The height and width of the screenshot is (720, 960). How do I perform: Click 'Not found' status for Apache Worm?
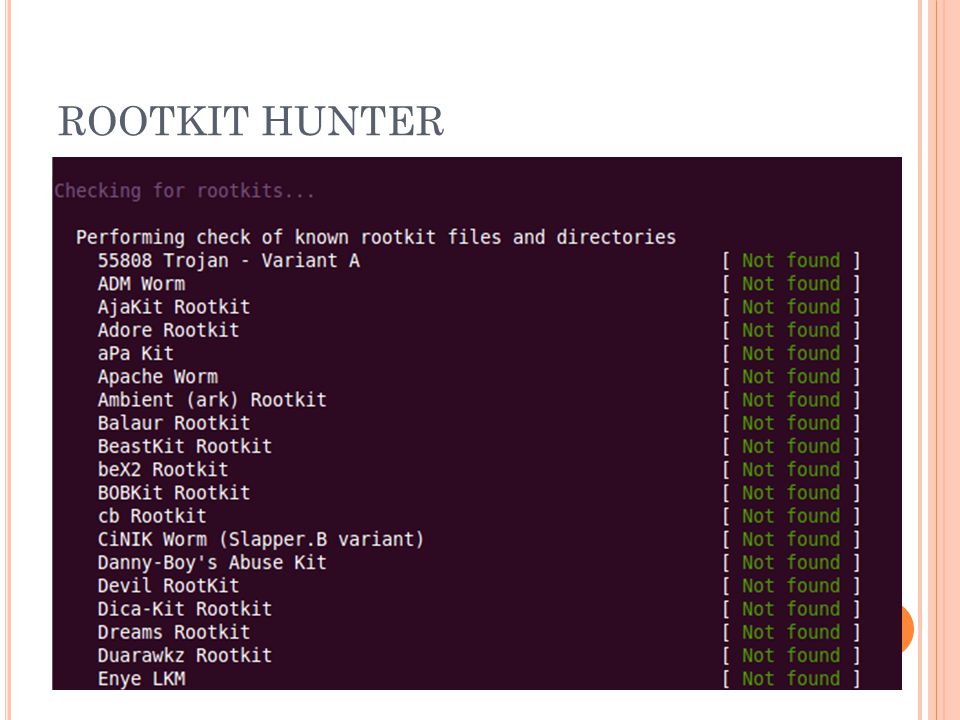791,377
